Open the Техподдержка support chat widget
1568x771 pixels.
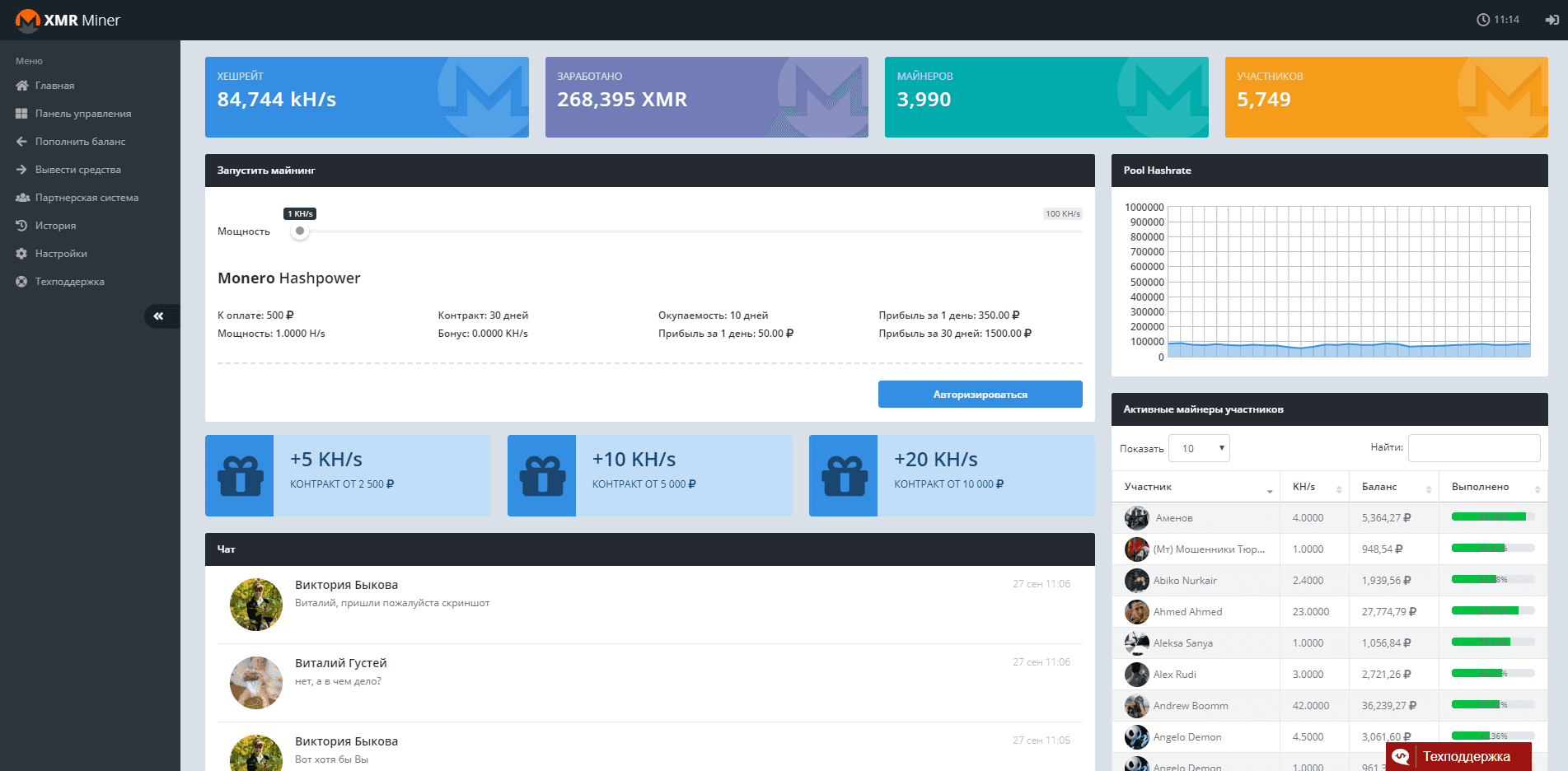1458,755
